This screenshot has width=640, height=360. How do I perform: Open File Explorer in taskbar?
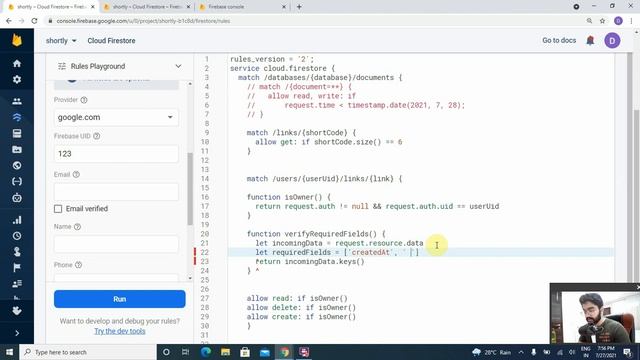(x=225, y=352)
